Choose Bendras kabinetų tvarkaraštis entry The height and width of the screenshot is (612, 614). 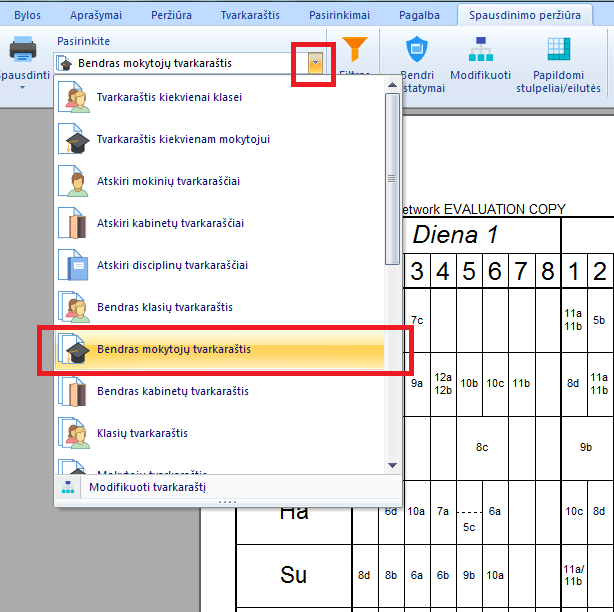173,392
